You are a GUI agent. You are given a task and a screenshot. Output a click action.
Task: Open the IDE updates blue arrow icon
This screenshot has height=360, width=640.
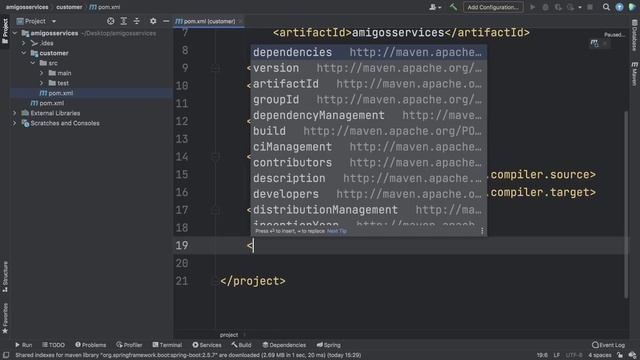coord(619,7)
